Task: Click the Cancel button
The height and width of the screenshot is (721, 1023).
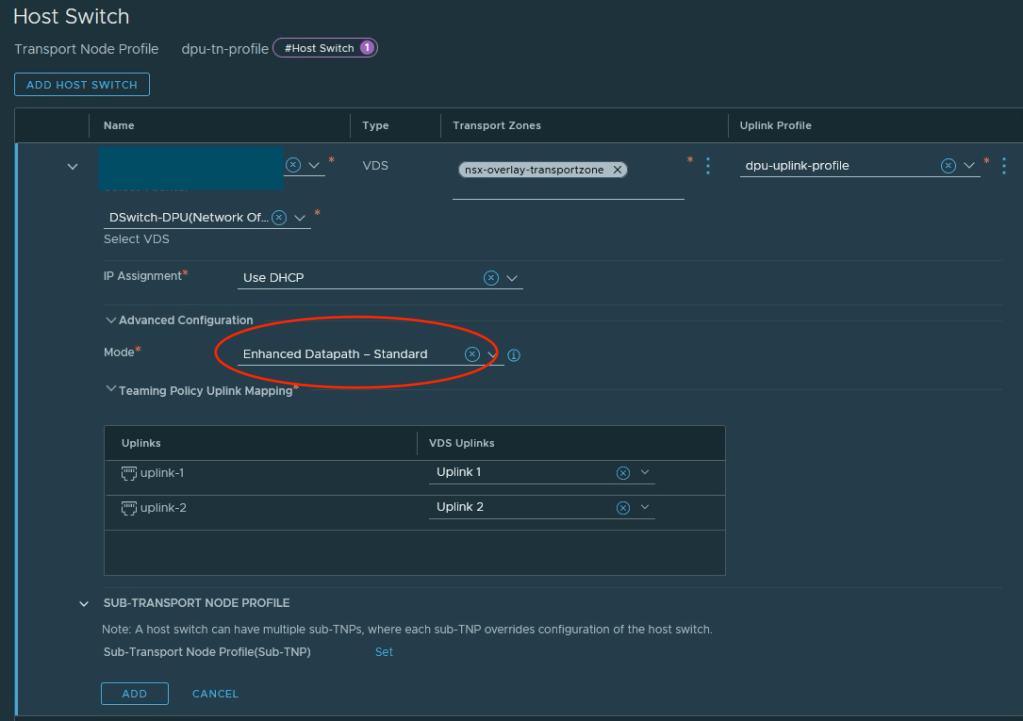Action: tap(215, 694)
